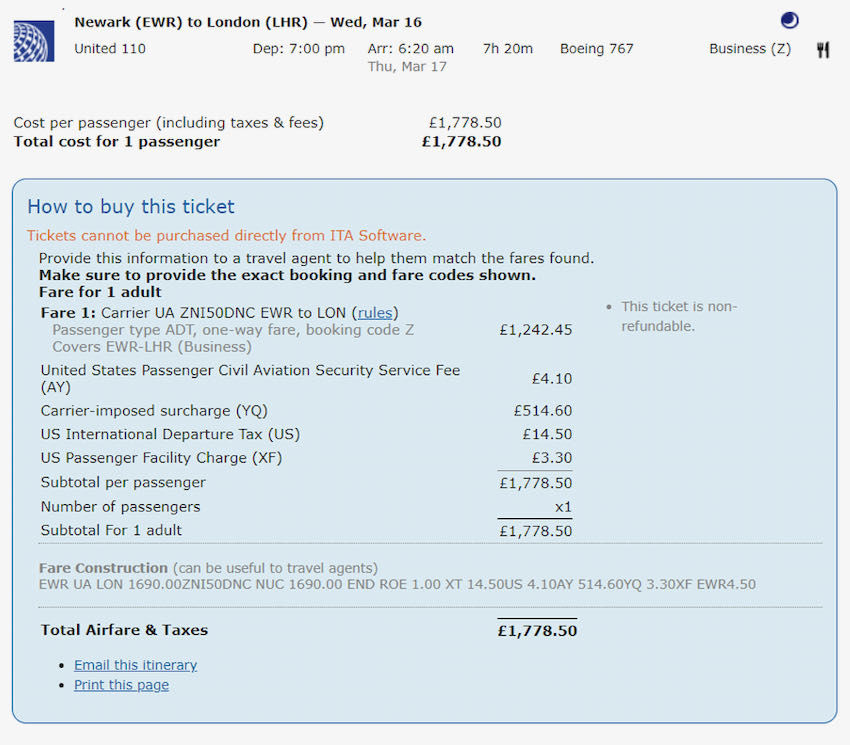The height and width of the screenshot is (745, 850).
Task: Click the facility charge amount £3.30
Action: (552, 458)
